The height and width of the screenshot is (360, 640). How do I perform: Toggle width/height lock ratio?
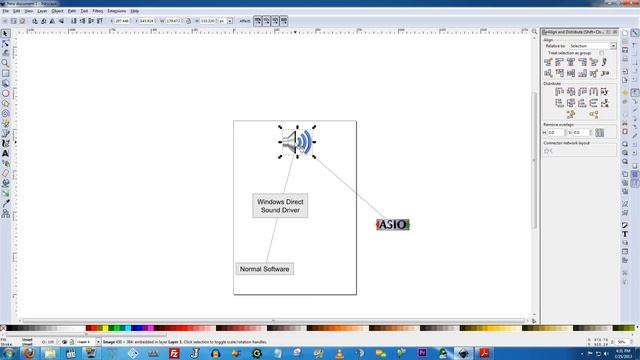coord(188,21)
